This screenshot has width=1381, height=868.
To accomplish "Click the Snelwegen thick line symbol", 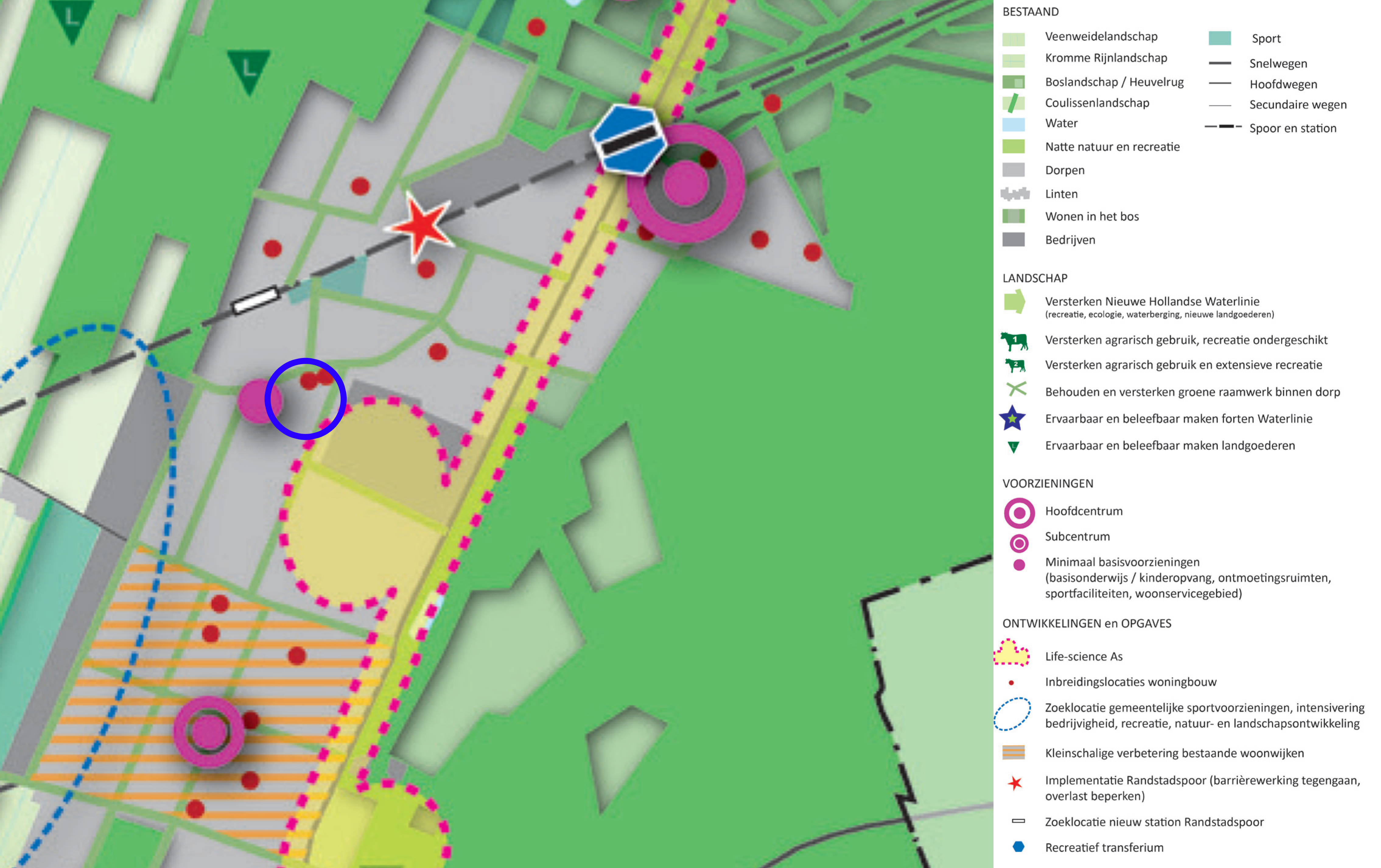I will pyautogui.click(x=1220, y=63).
